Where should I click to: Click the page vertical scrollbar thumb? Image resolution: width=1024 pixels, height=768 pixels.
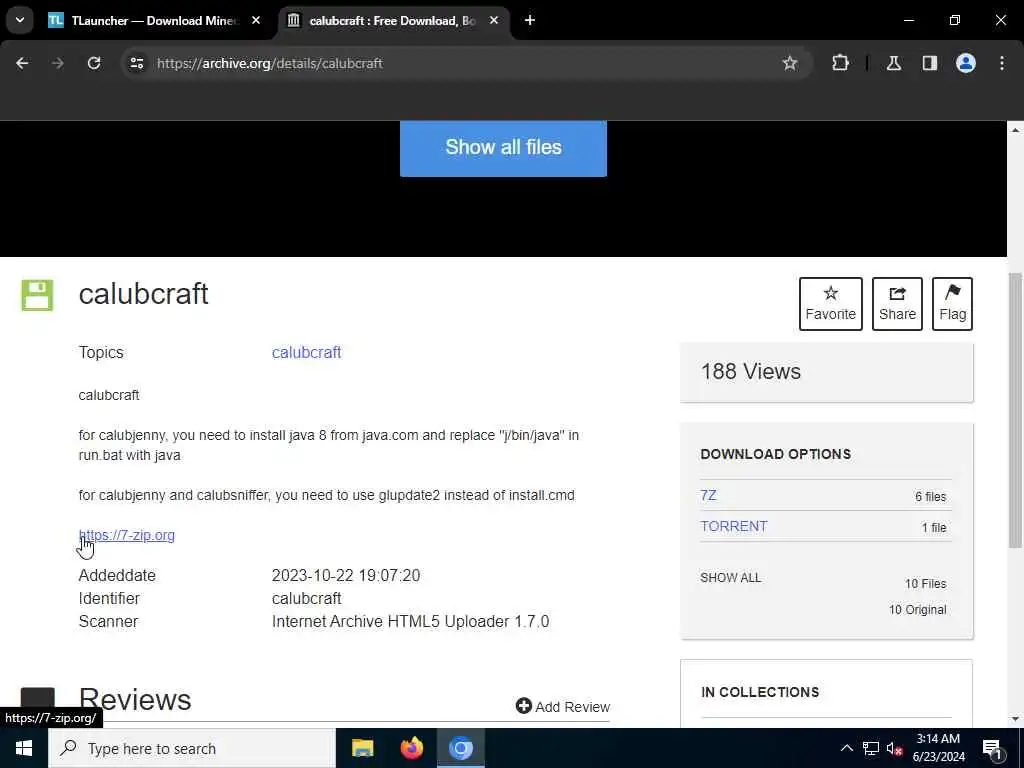(x=1016, y=410)
